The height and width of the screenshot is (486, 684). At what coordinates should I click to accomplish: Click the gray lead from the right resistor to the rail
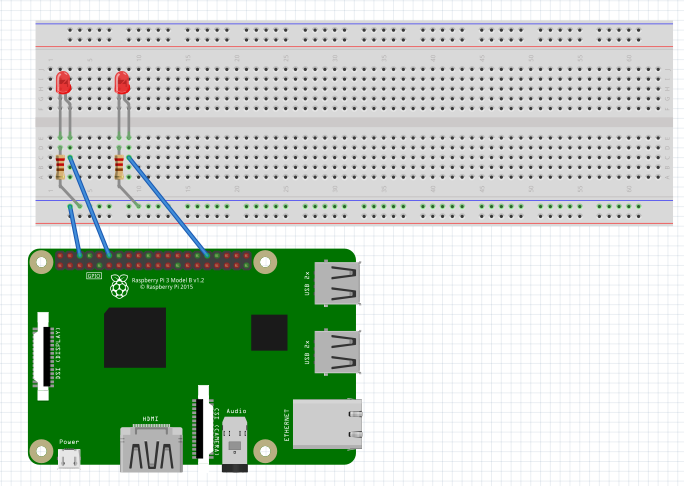point(129,194)
